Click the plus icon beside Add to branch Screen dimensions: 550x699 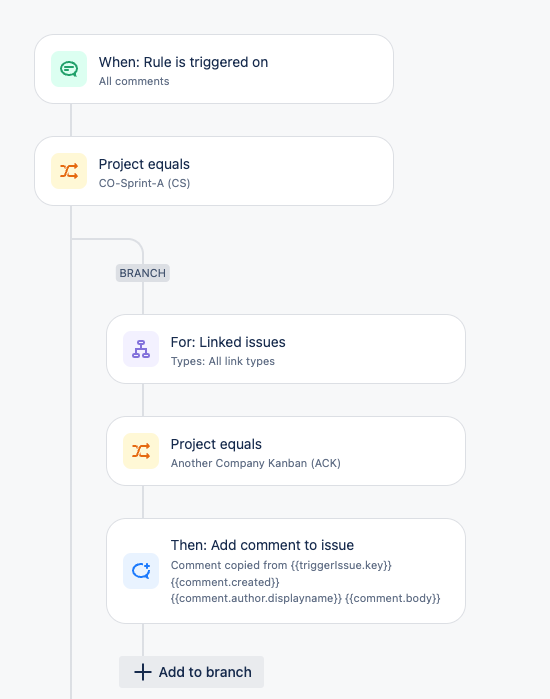tap(143, 672)
